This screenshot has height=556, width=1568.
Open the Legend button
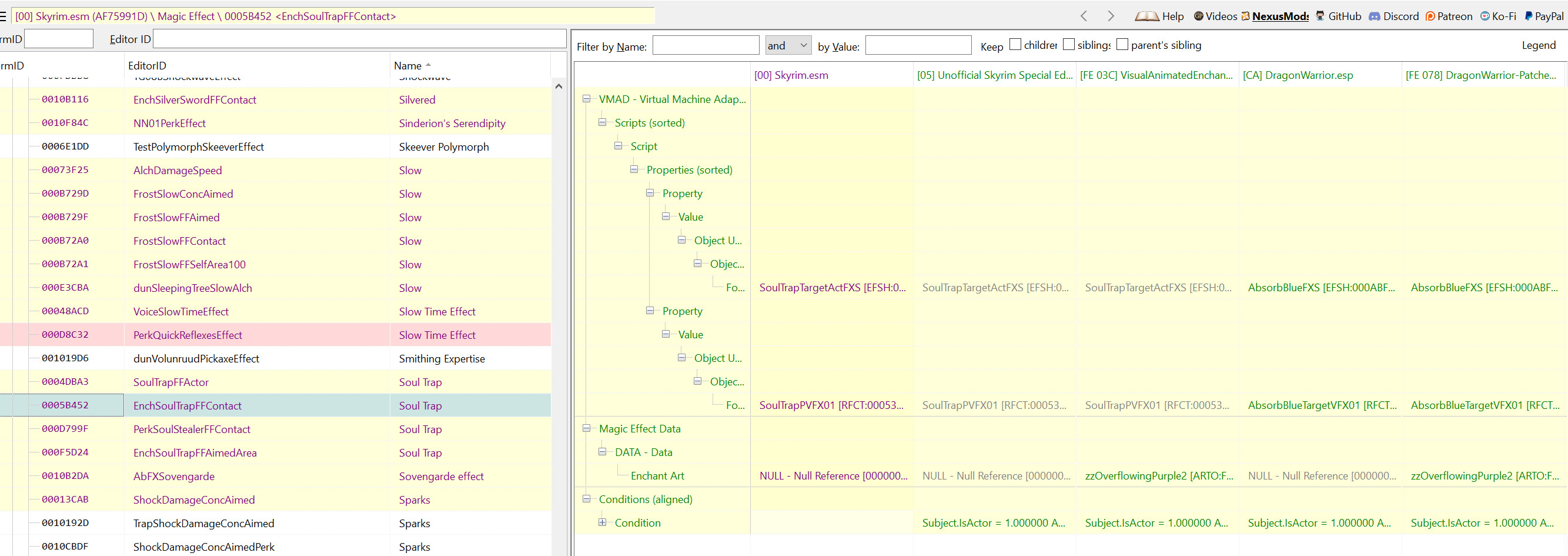1538,45
